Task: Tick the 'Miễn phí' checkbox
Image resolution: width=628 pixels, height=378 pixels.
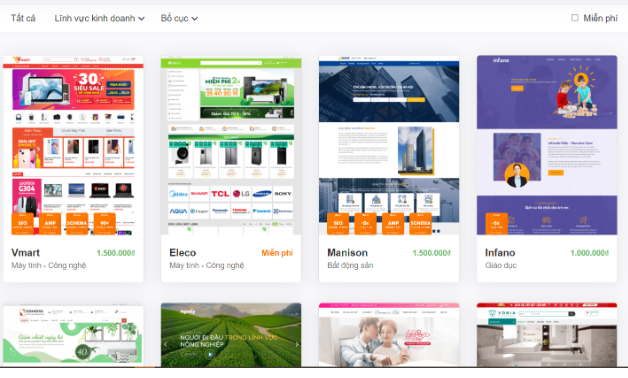Action: (575, 18)
